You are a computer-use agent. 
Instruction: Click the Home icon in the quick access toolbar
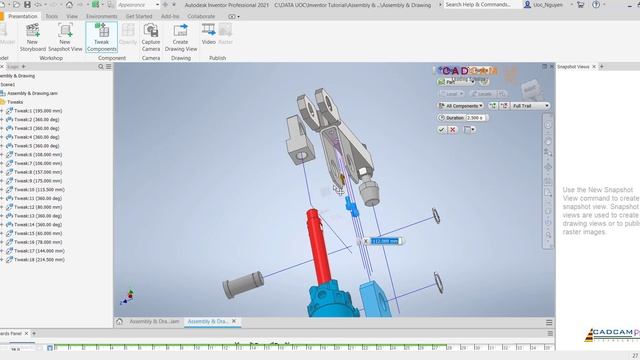coord(69,4)
